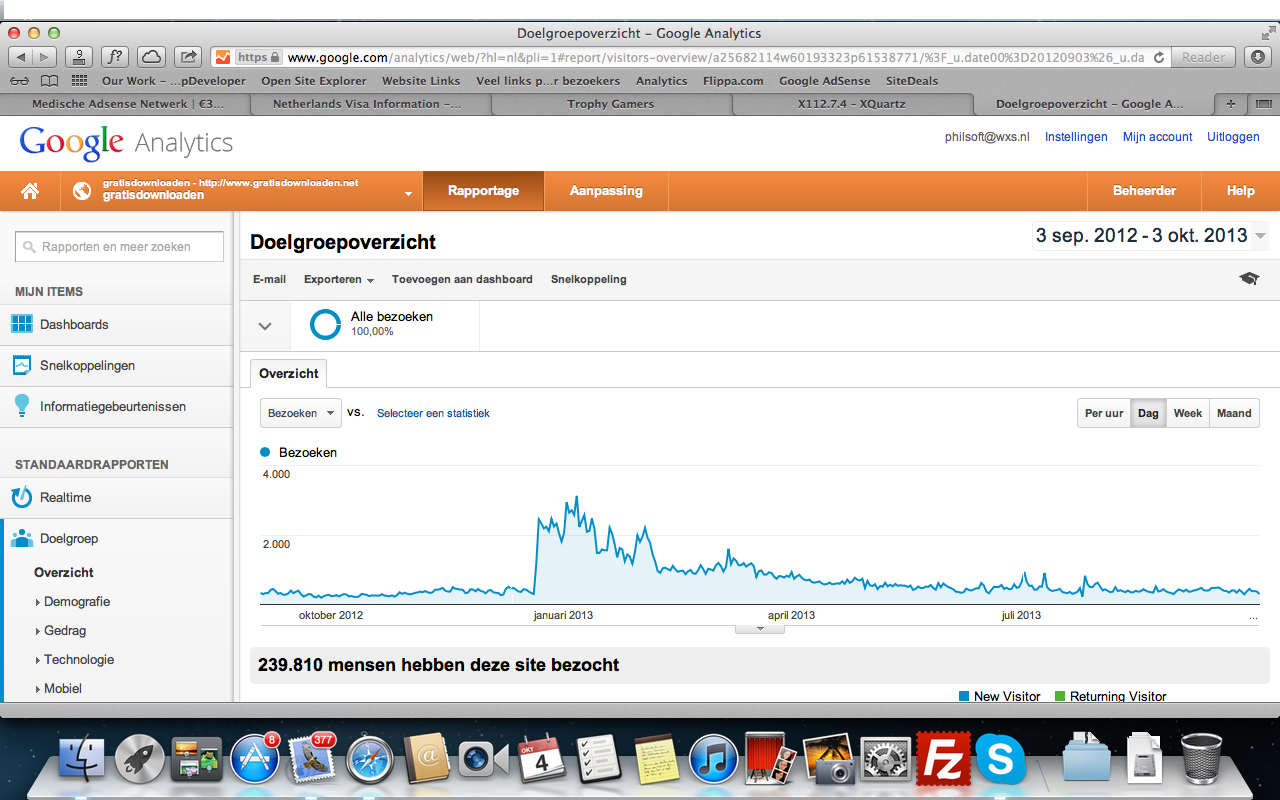Open Skype from the Dock
The width and height of the screenshot is (1280, 800).
[x=999, y=760]
